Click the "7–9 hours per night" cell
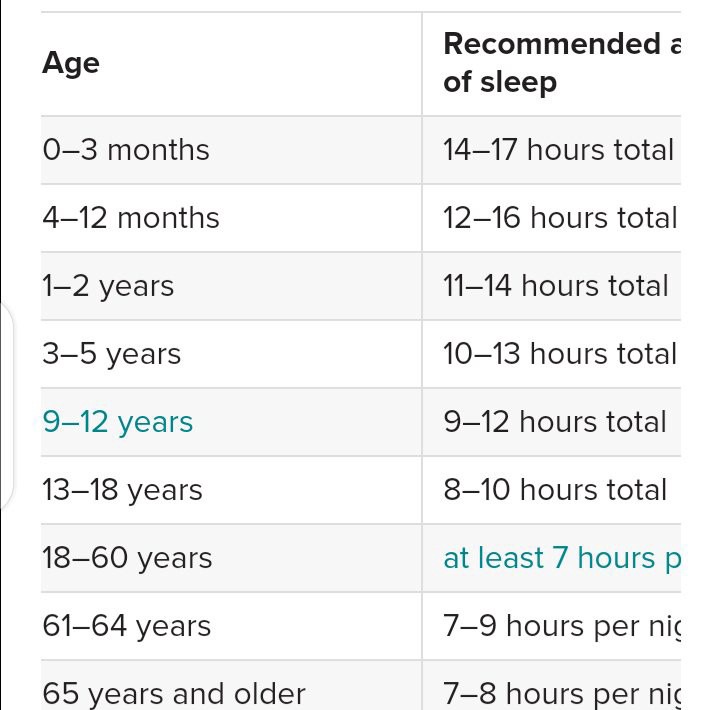Image resolution: width=720 pixels, height=710 pixels. [x=560, y=626]
